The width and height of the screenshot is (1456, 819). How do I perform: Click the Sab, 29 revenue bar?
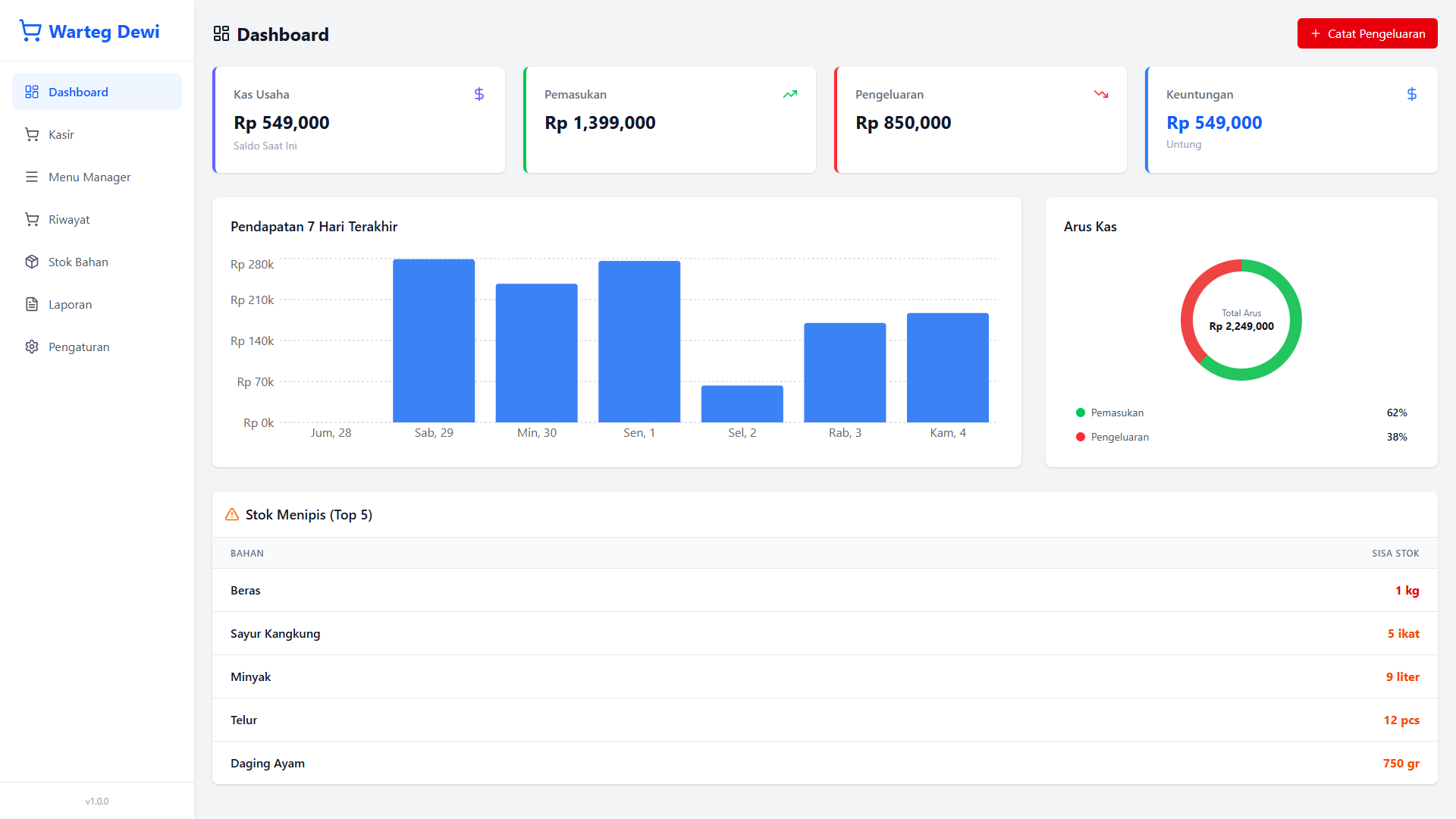point(434,340)
